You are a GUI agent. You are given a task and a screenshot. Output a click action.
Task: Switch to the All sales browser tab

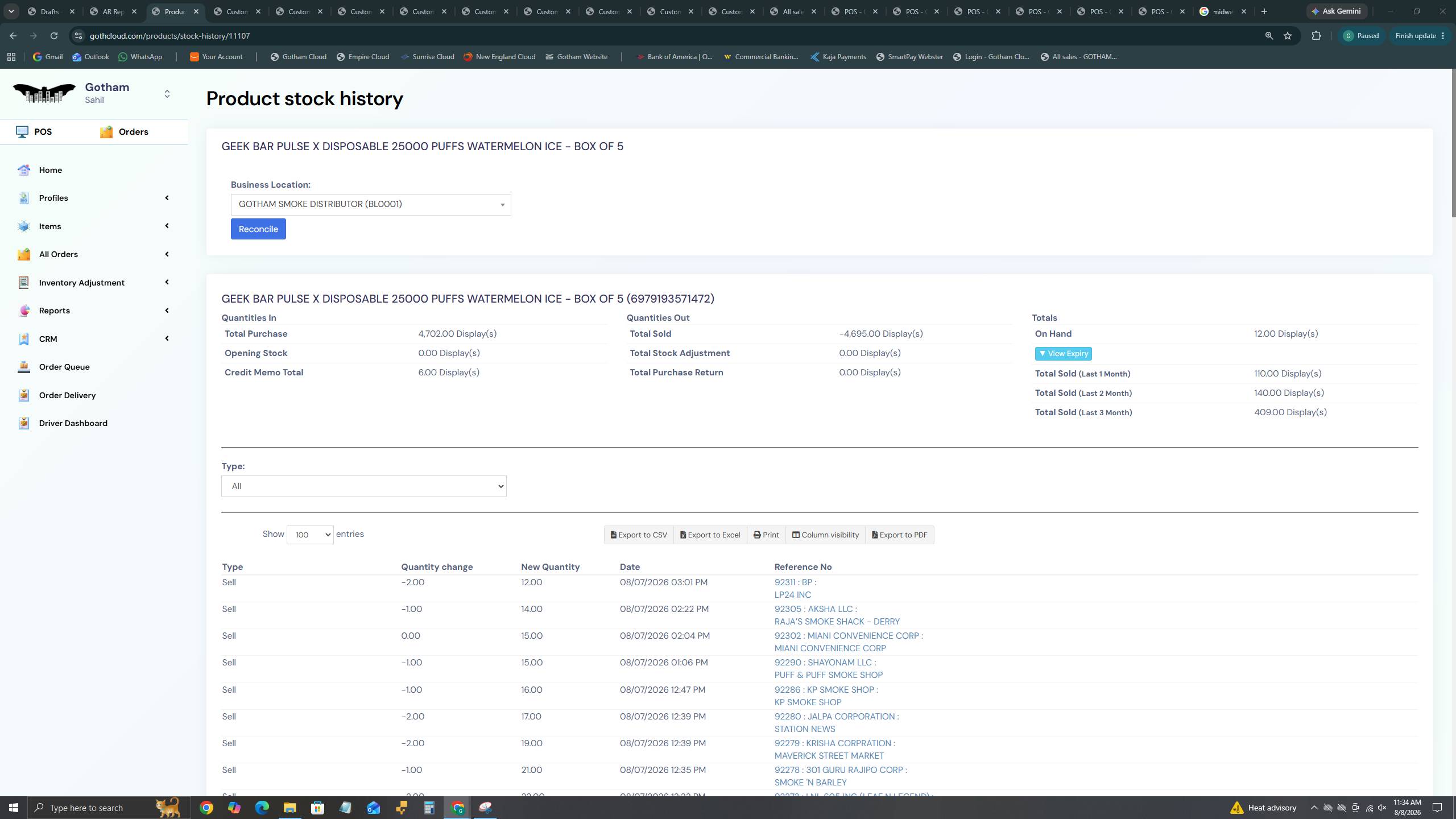[793, 11]
